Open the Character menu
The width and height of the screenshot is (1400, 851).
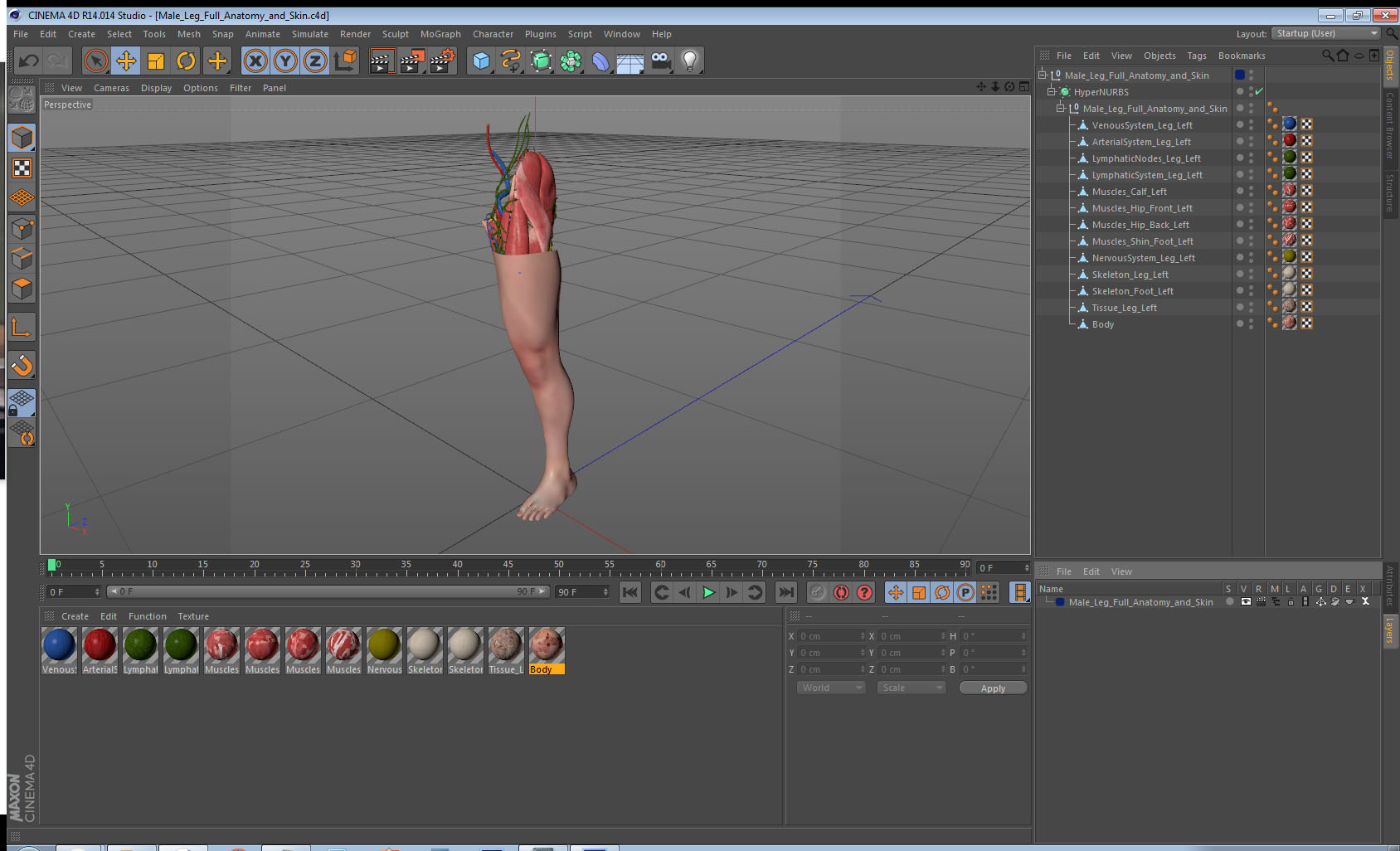pos(493,34)
